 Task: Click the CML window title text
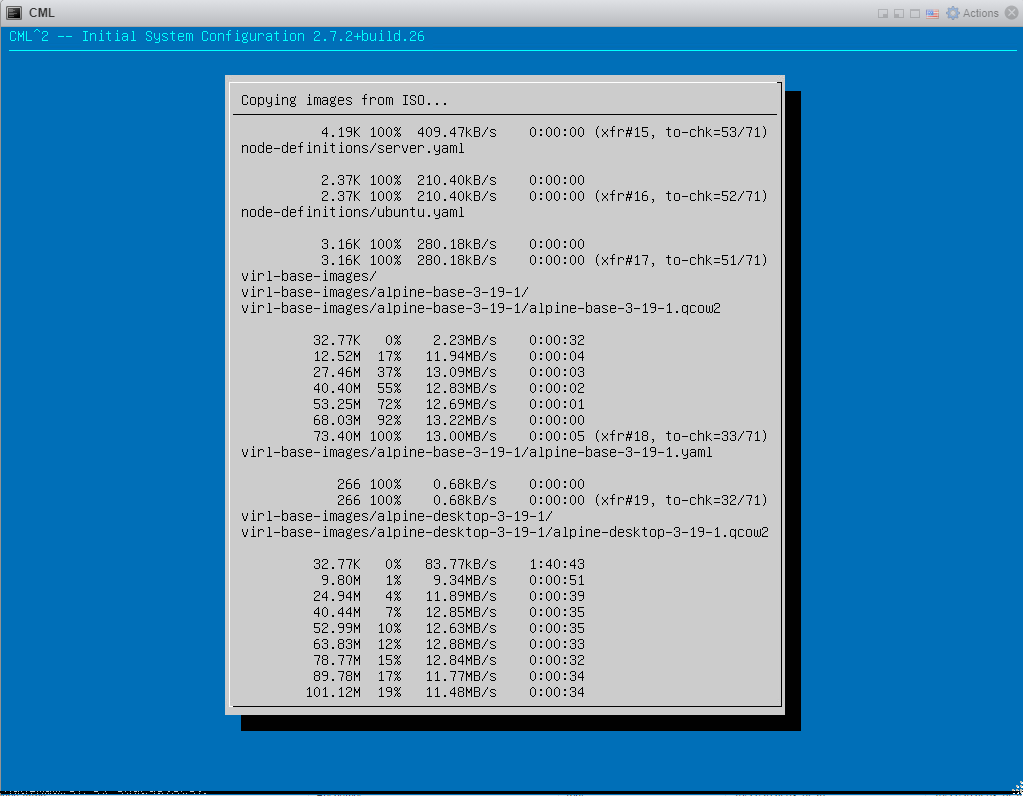[x=41, y=13]
